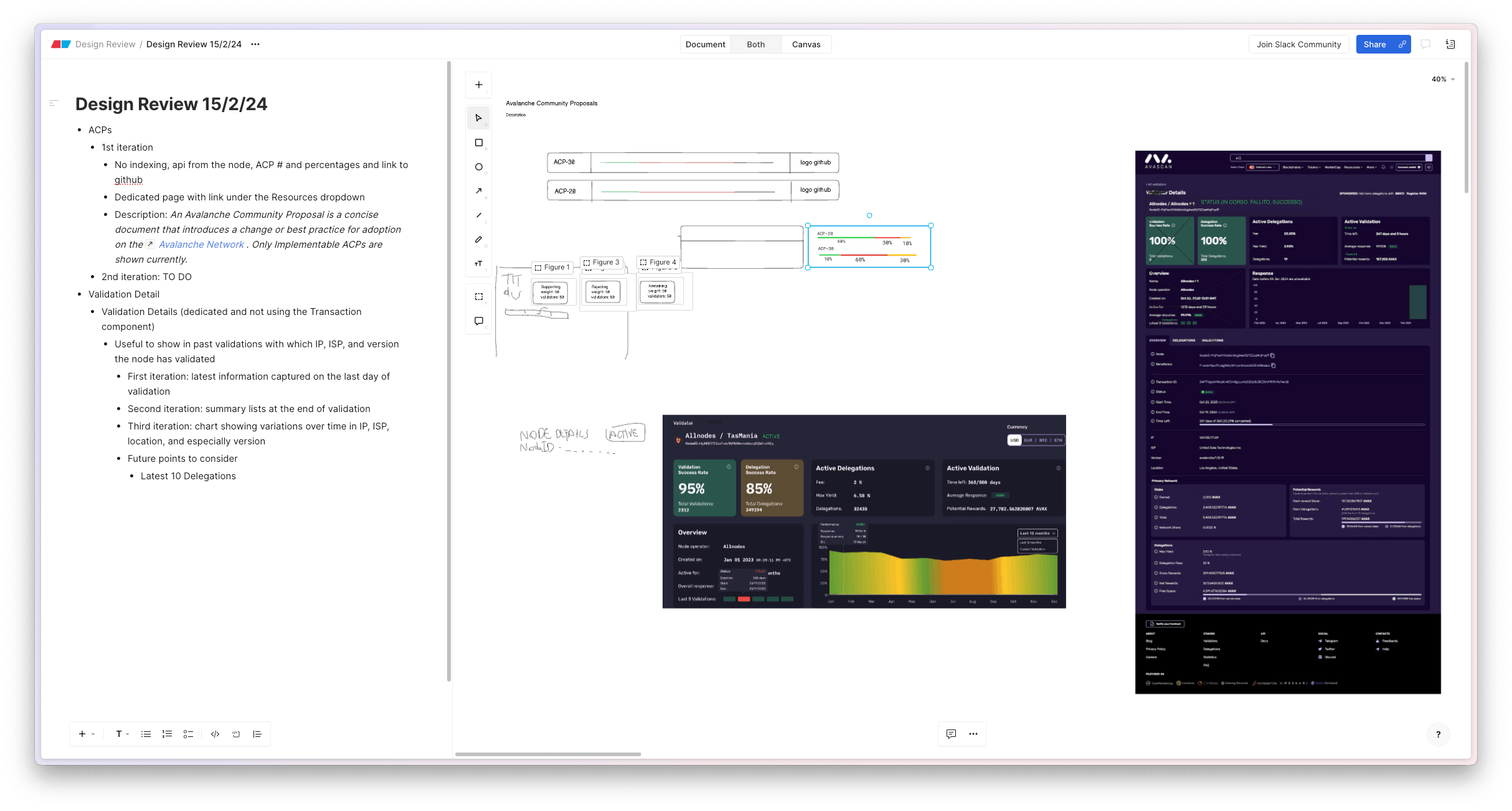Click 'Latest 10 Delegations' bullet

tap(188, 476)
